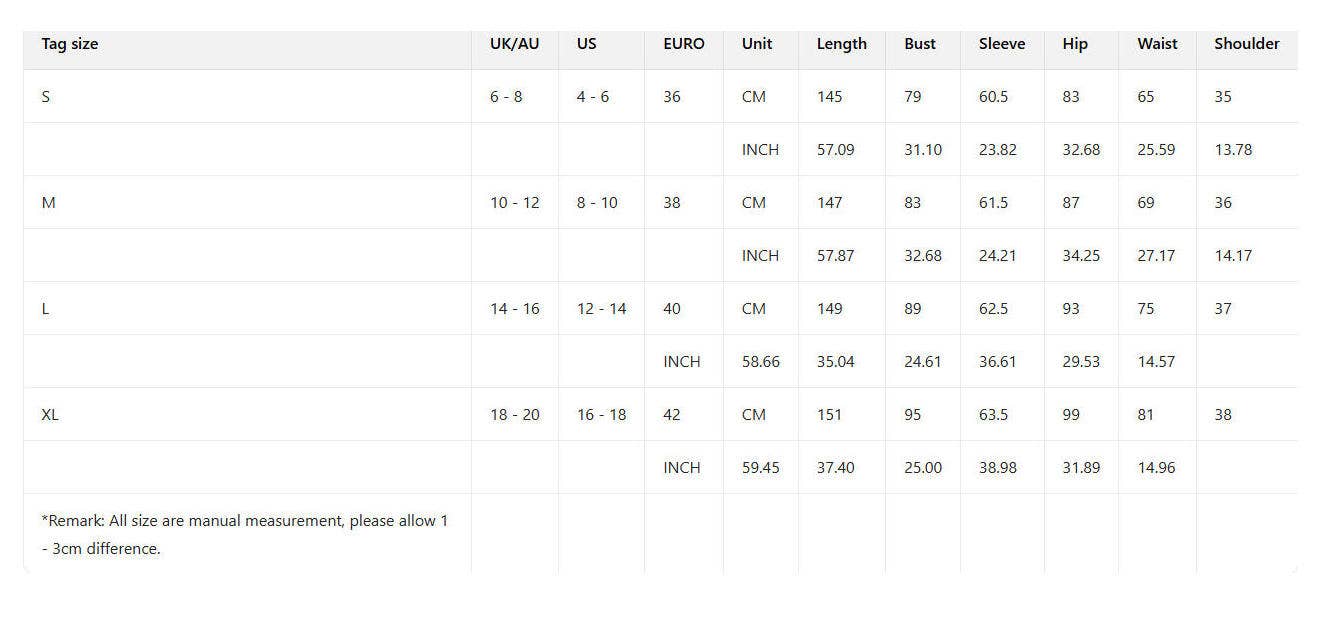The image size is (1340, 625).
Task: Click the Bust column header
Action: pyautogui.click(x=920, y=44)
